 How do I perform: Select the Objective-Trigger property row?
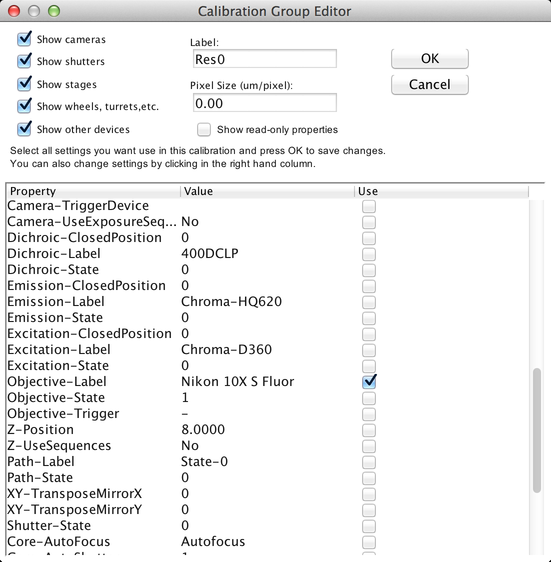pos(267,414)
